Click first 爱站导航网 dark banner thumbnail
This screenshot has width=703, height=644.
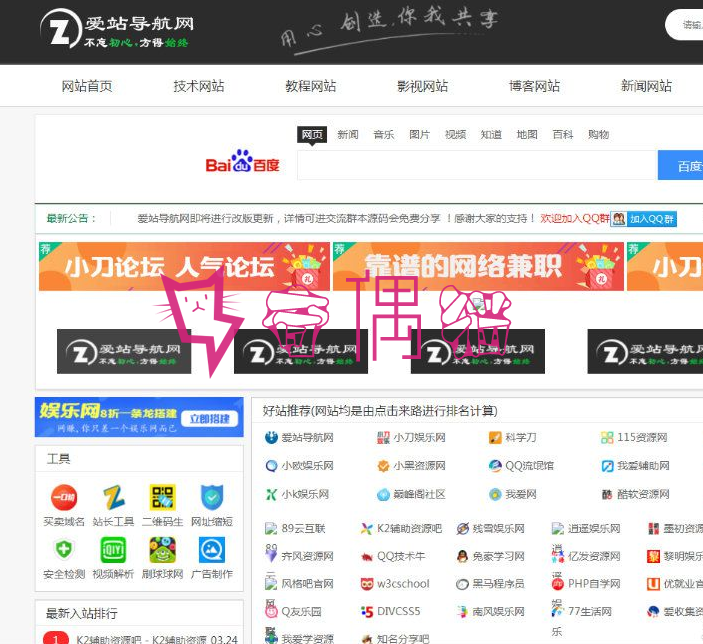(124, 352)
